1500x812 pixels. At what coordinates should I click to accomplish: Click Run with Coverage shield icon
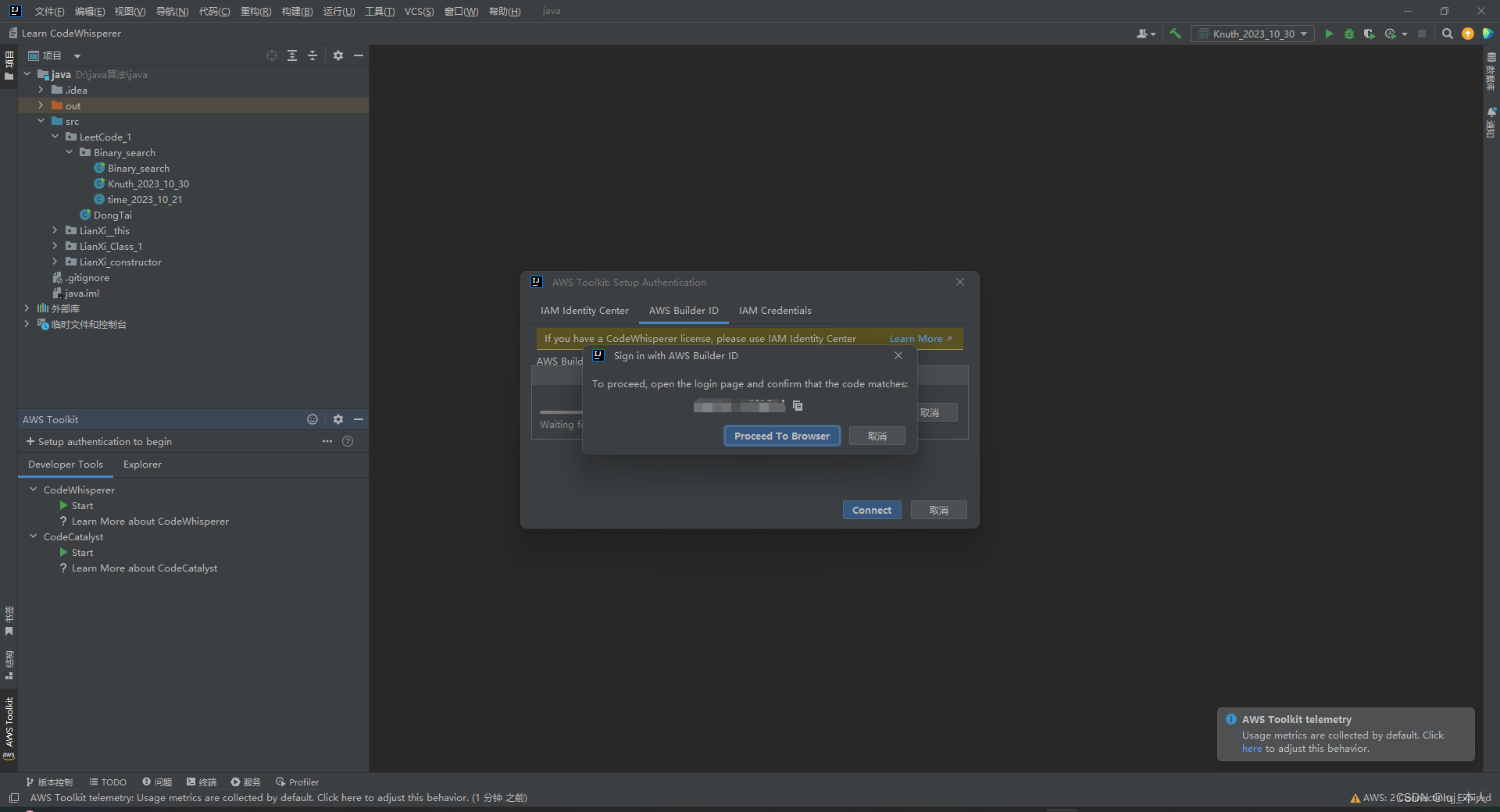[1369, 34]
